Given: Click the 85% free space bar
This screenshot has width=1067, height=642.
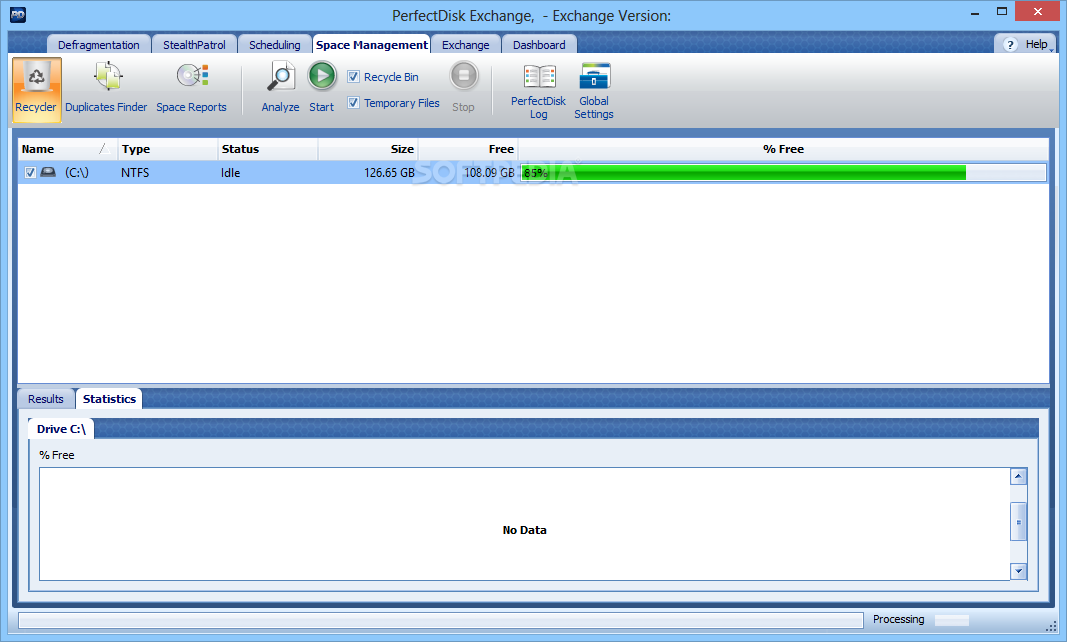Looking at the screenshot, I should pyautogui.click(x=783, y=173).
